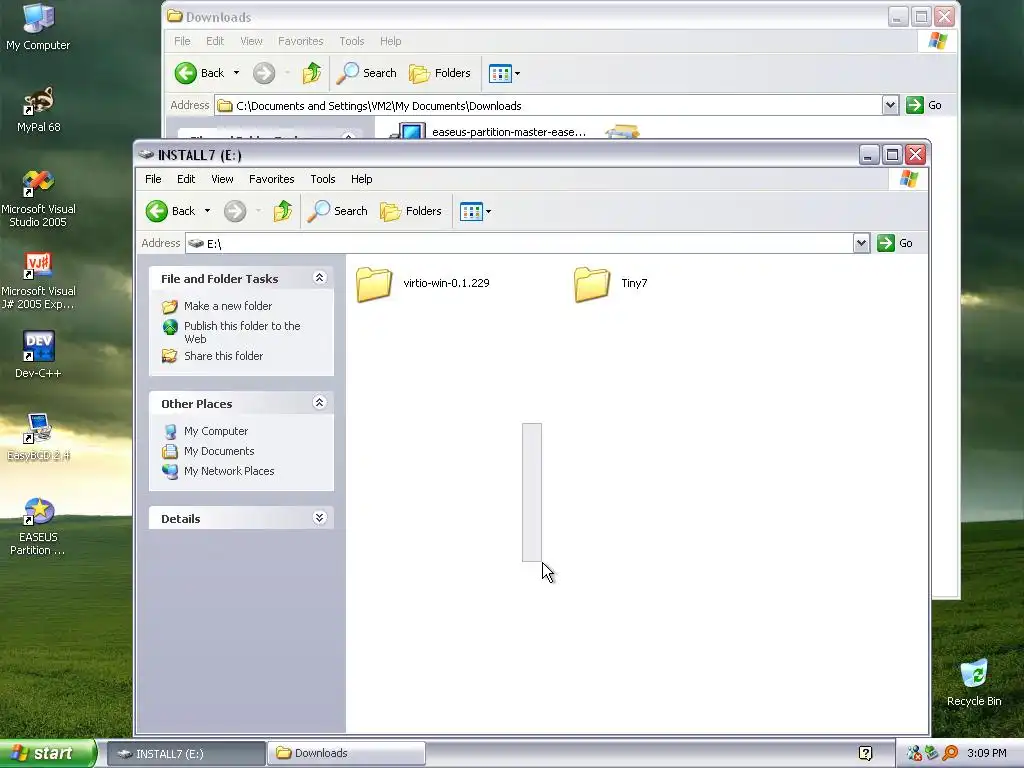Select easeus-partition-master file in Downloads
The image size is (1024, 768).
point(509,132)
